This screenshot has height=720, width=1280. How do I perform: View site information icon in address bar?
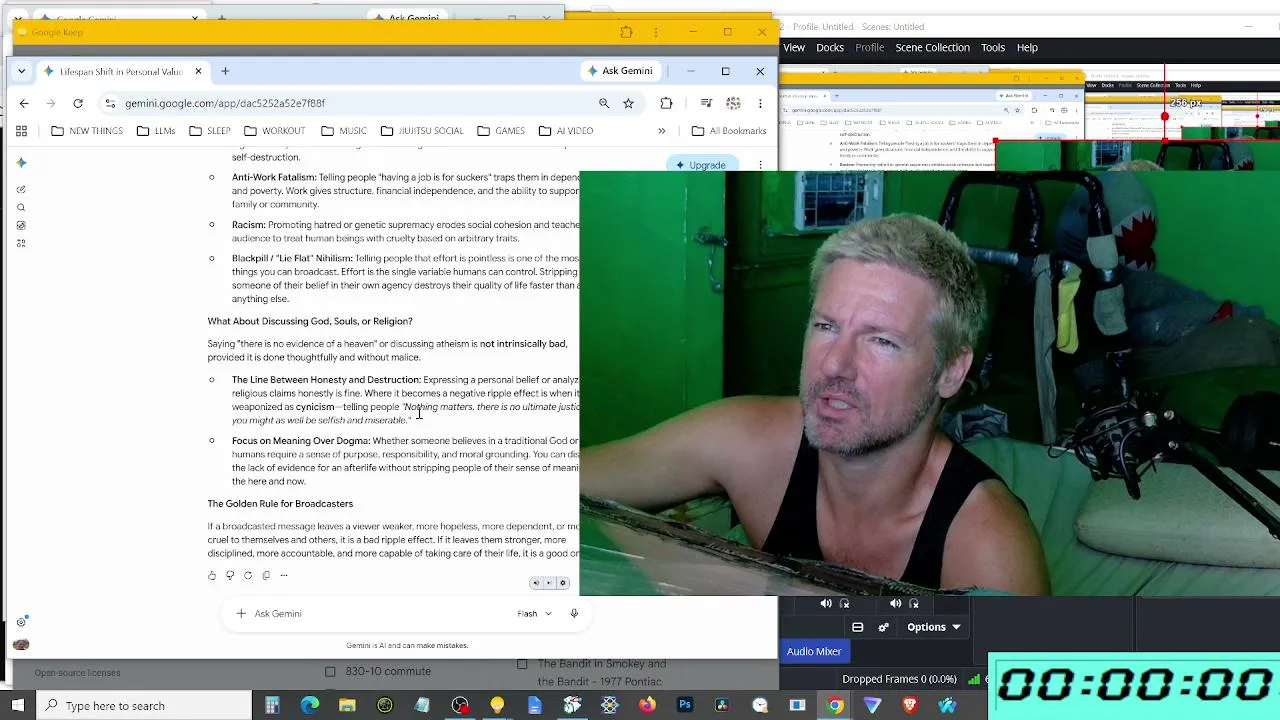pos(110,103)
